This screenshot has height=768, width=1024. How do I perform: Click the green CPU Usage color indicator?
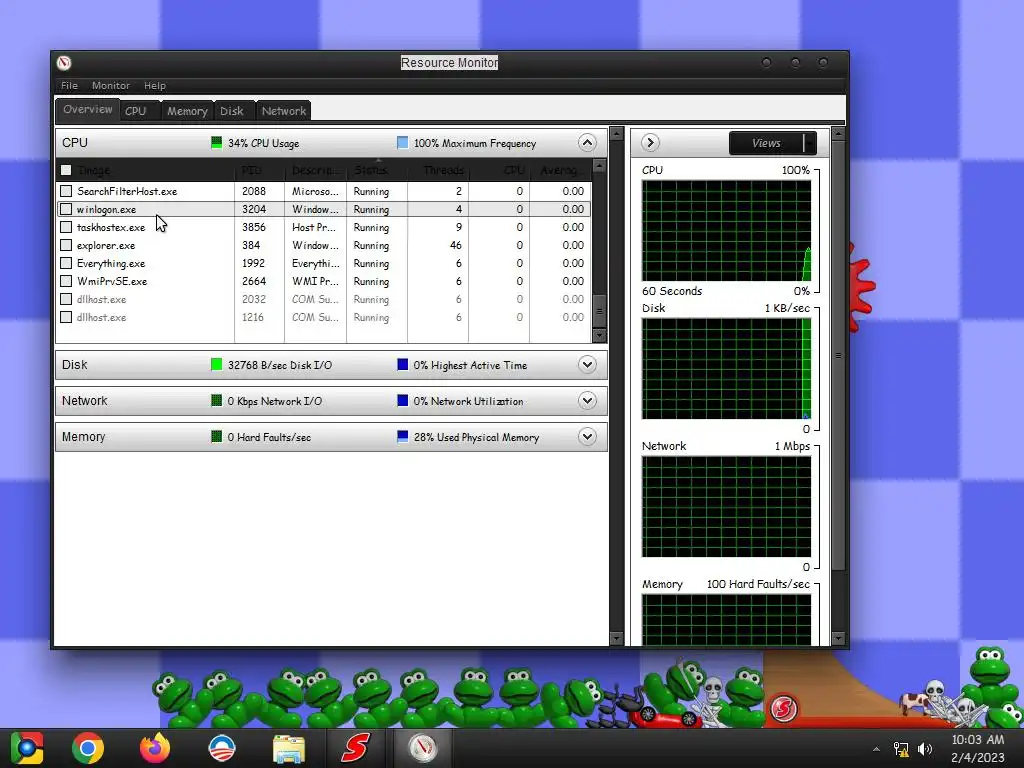pos(216,142)
